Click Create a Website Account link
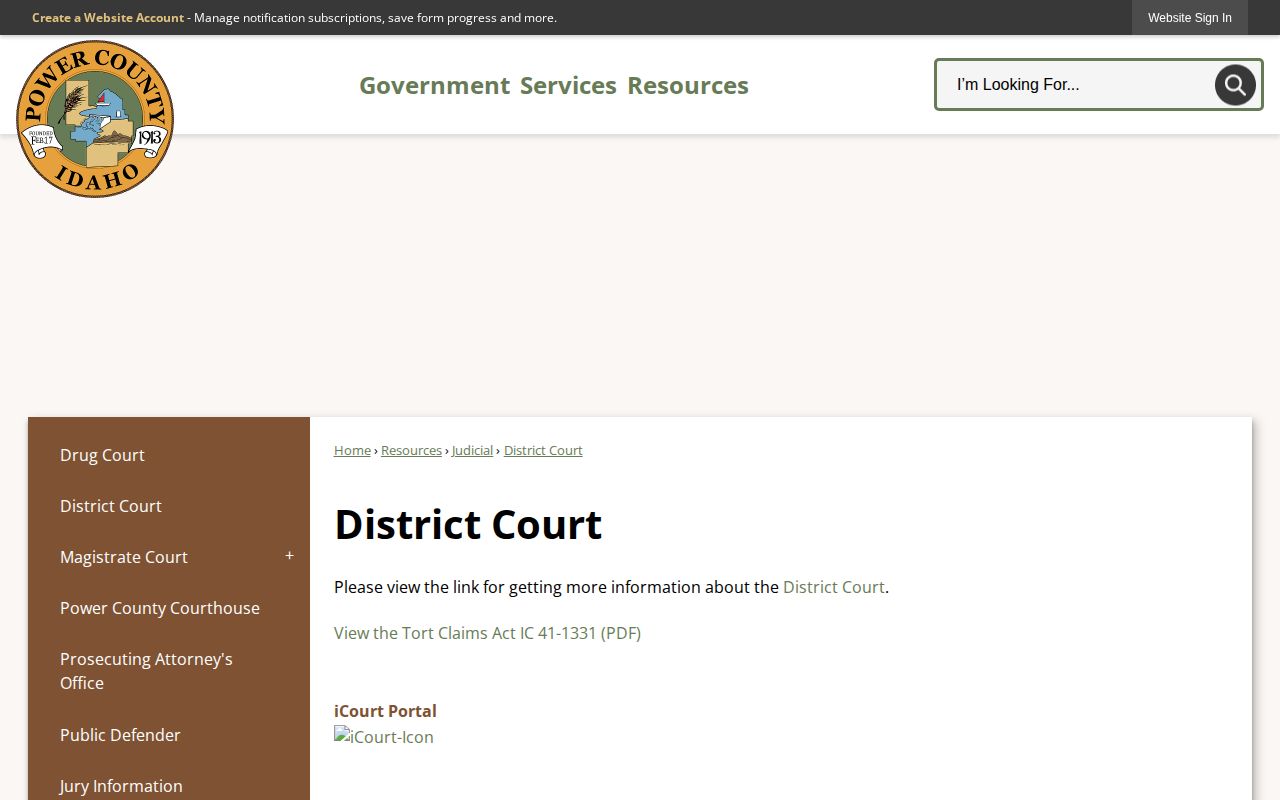Viewport: 1280px width, 800px height. point(108,18)
